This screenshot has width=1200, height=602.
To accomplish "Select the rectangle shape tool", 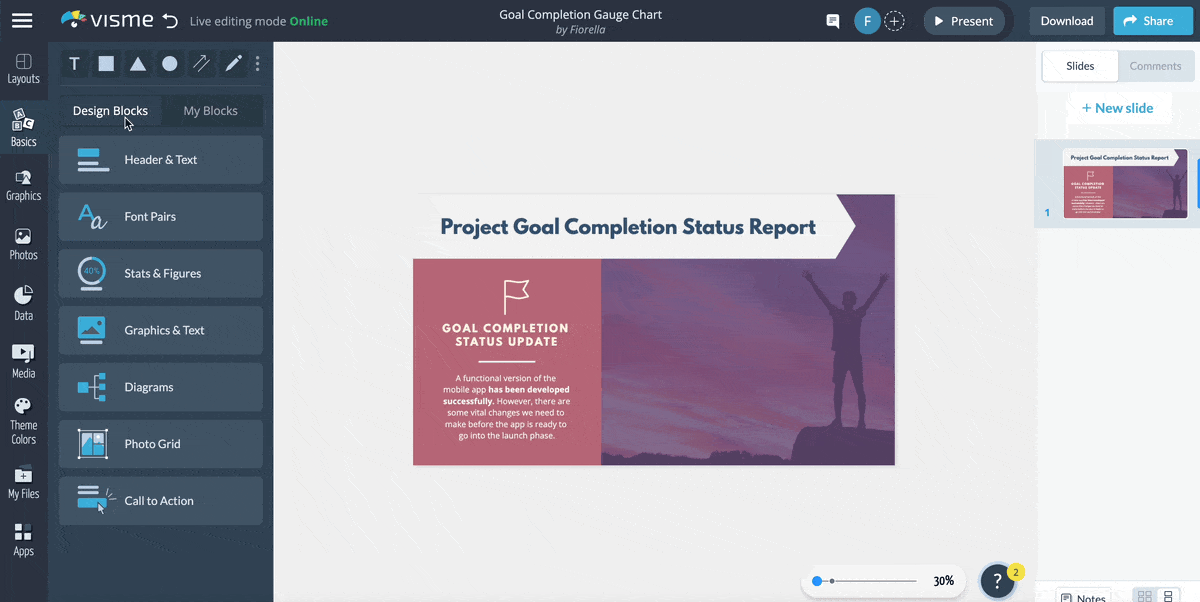I will click(x=106, y=63).
